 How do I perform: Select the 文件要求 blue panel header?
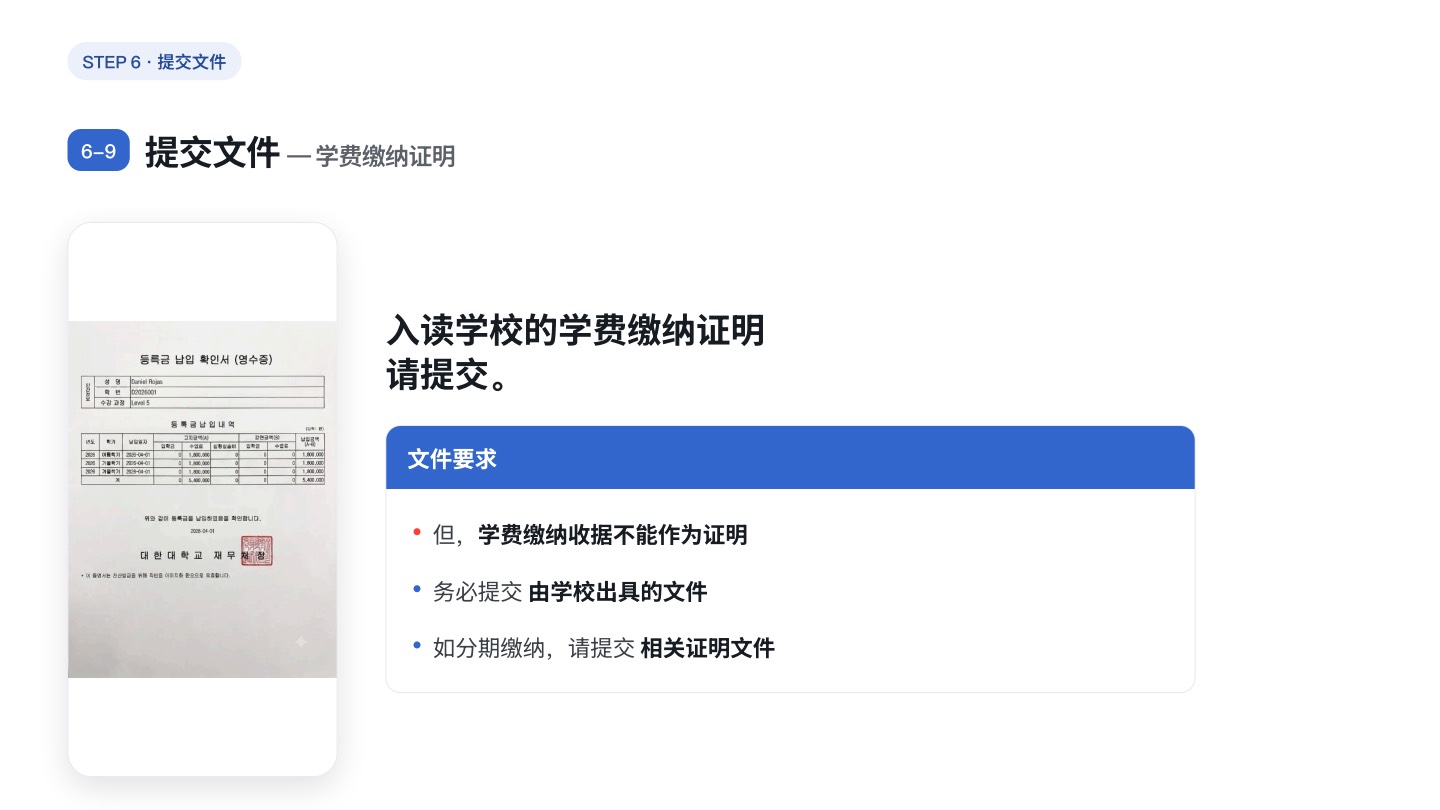coord(790,458)
